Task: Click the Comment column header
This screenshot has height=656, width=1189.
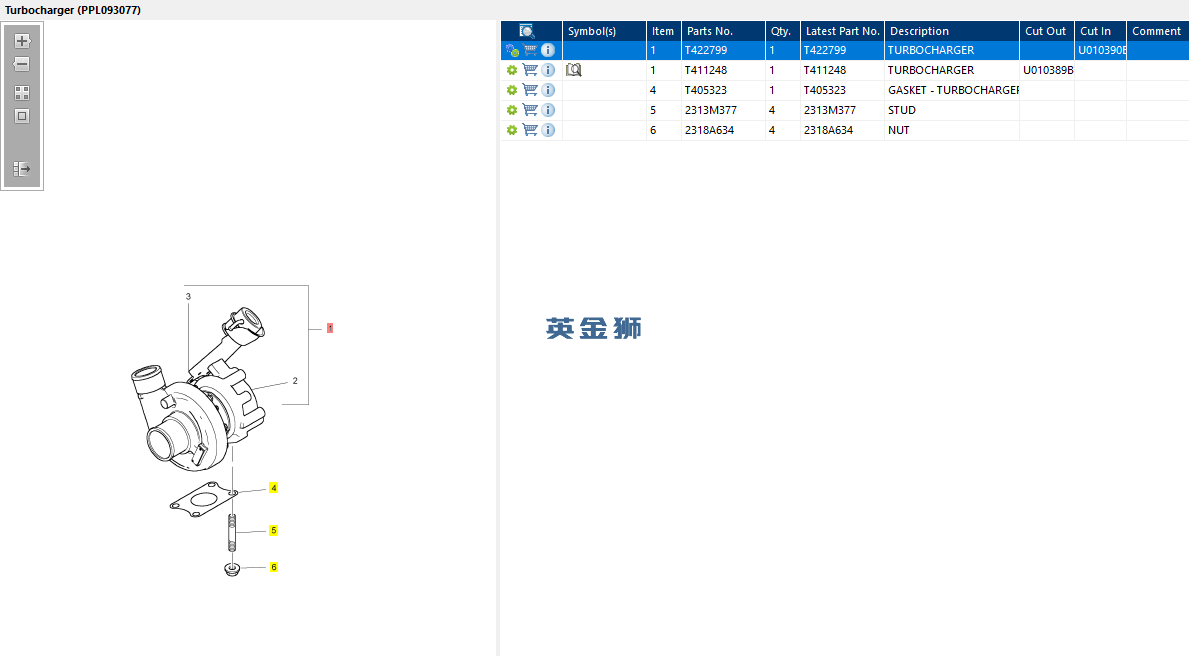Action: 1157,31
